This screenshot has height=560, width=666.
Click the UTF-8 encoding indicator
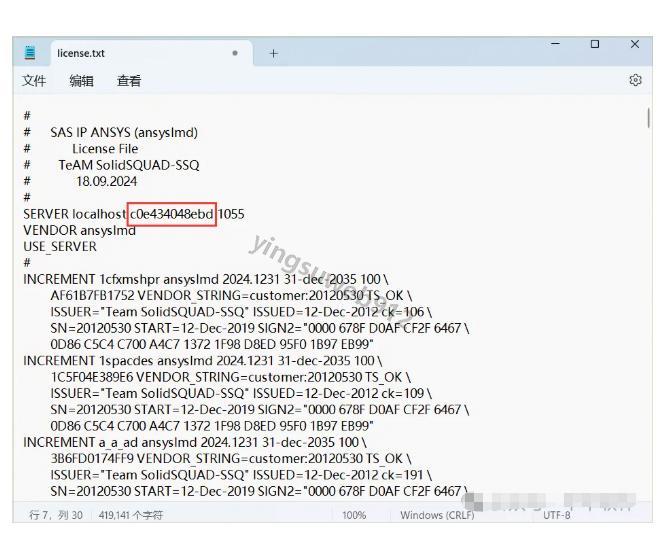click(x=556, y=515)
